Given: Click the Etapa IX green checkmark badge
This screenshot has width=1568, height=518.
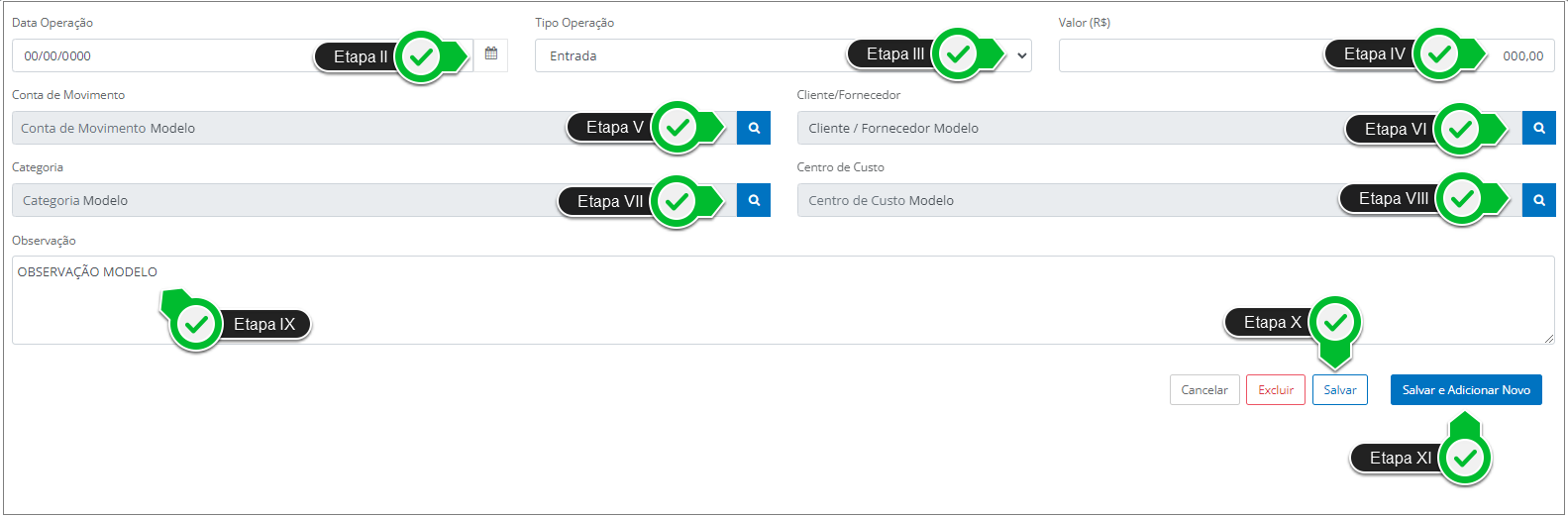Looking at the screenshot, I should pos(196,324).
